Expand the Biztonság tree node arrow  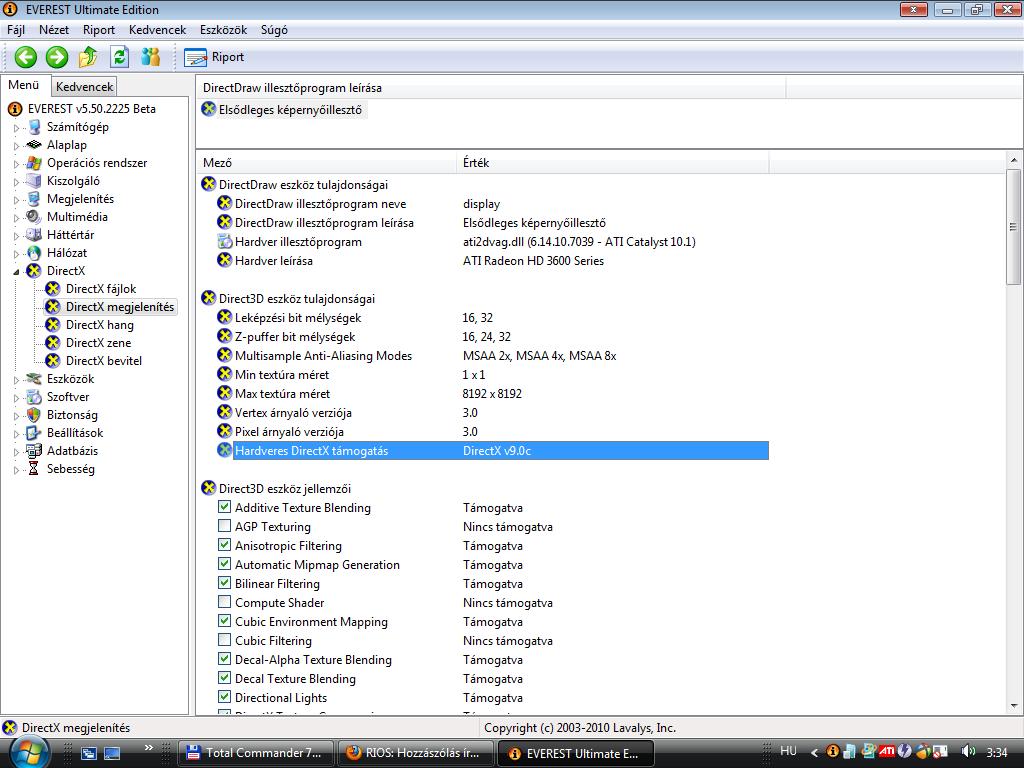16,415
